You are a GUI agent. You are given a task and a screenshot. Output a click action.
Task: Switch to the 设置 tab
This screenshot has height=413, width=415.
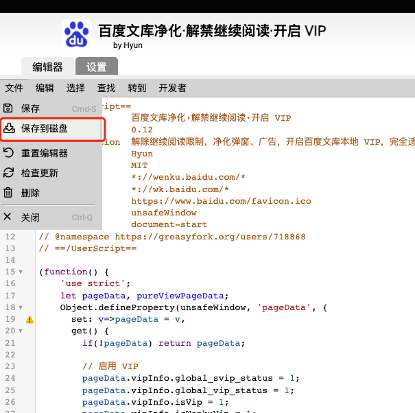point(97,66)
